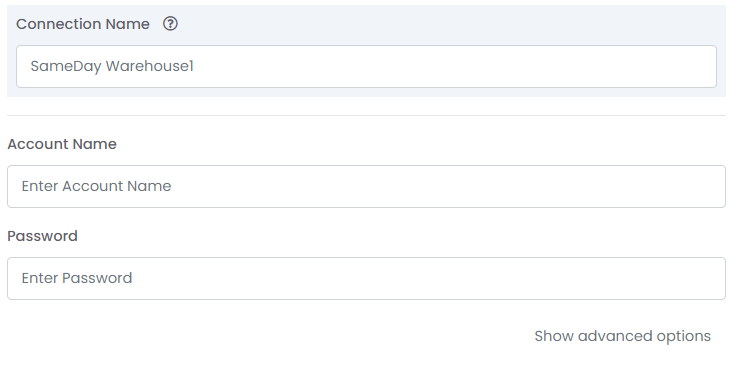Viewport: 738px width, 366px height.
Task: Open the question mark tooltip icon
Action: click(170, 24)
